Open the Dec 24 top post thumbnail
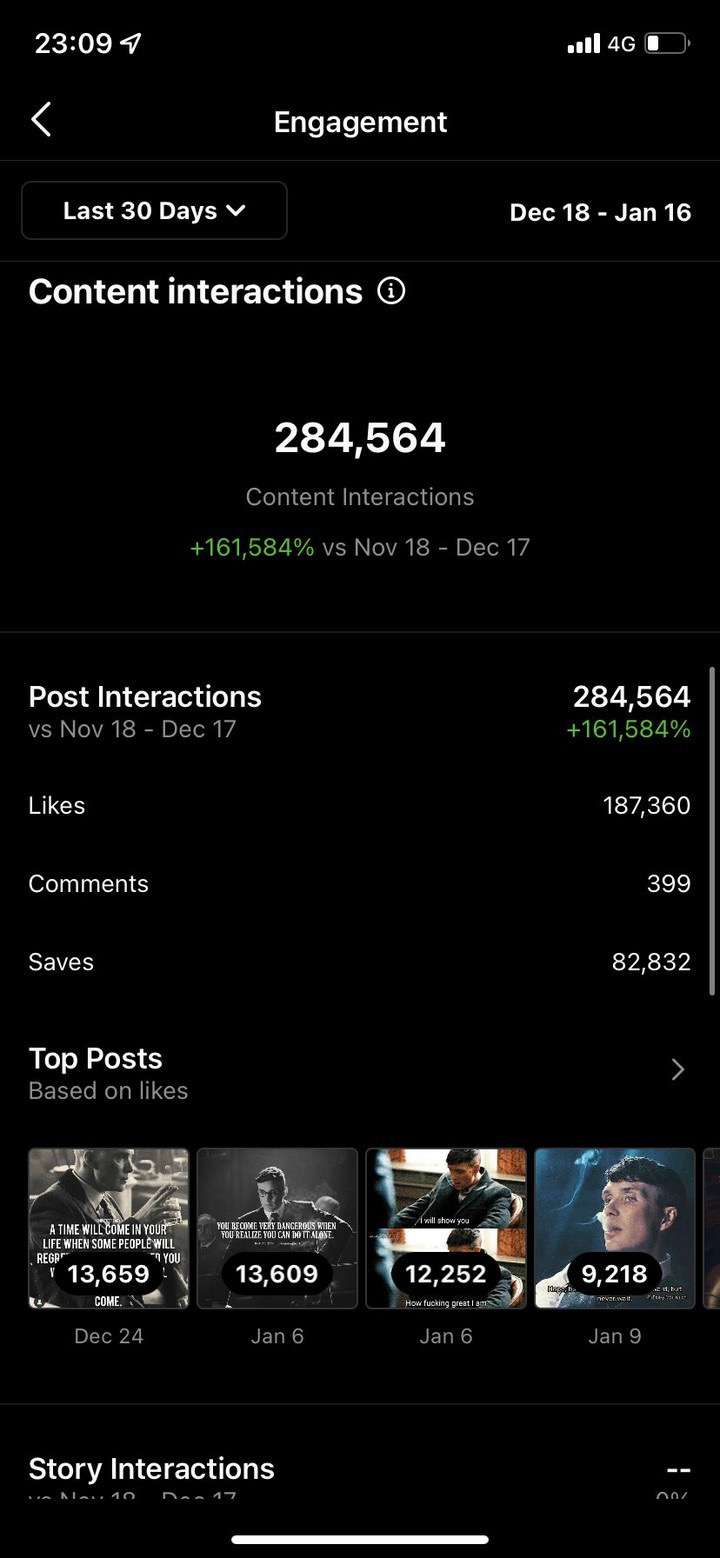 click(108, 1228)
